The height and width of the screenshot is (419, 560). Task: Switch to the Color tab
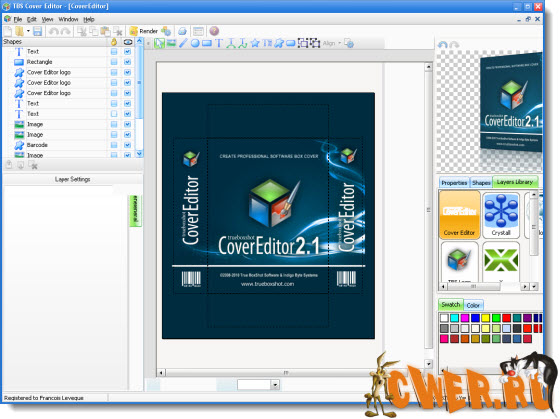click(x=473, y=305)
